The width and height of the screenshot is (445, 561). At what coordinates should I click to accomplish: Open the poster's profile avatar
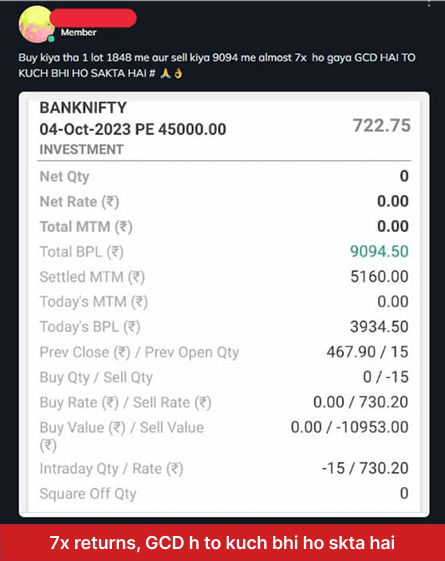pyautogui.click(x=36, y=24)
